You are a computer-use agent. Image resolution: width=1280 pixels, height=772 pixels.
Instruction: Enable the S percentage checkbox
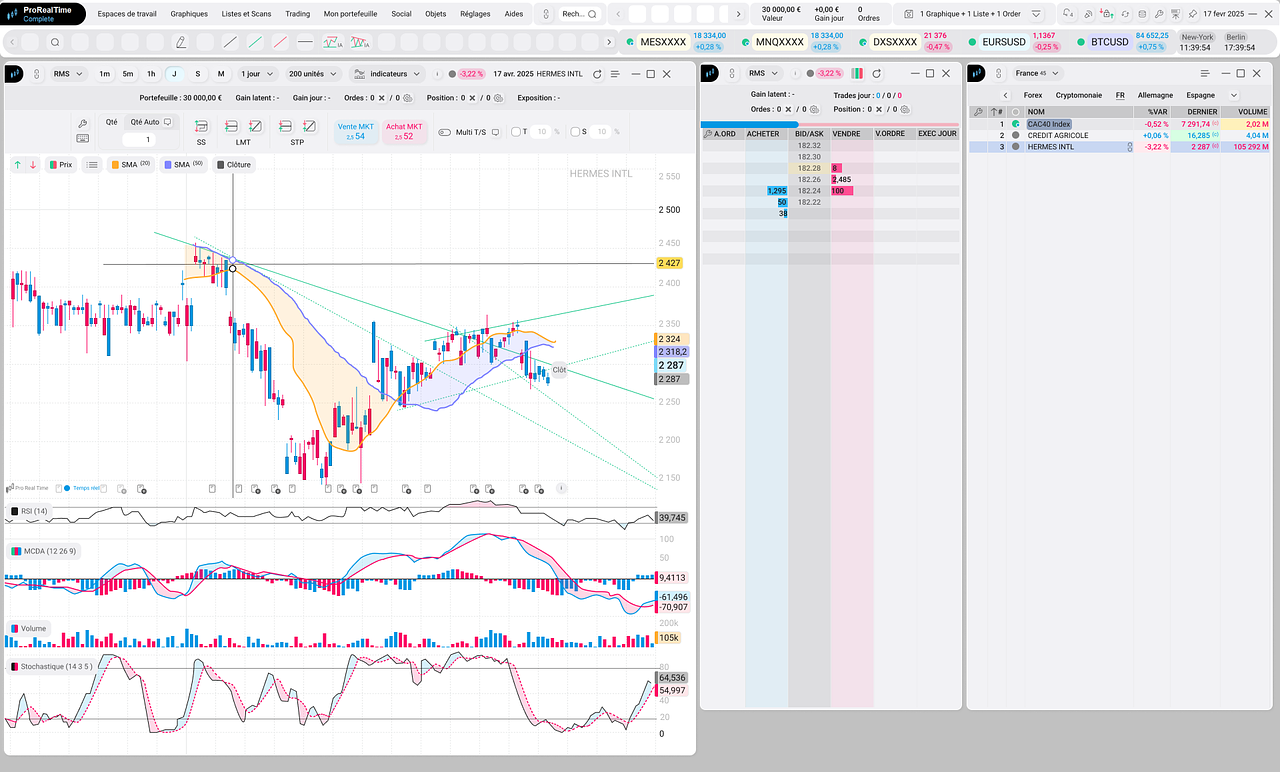[575, 132]
